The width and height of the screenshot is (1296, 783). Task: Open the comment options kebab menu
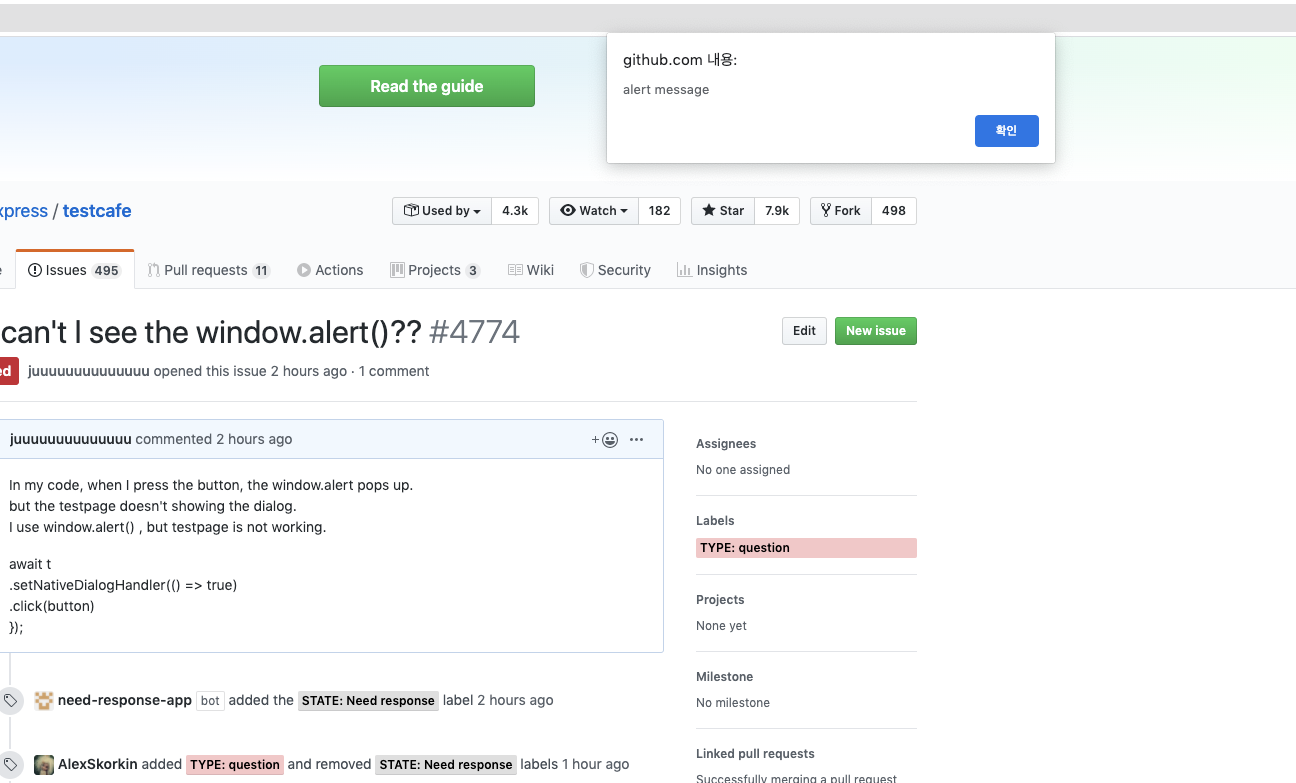(x=637, y=439)
